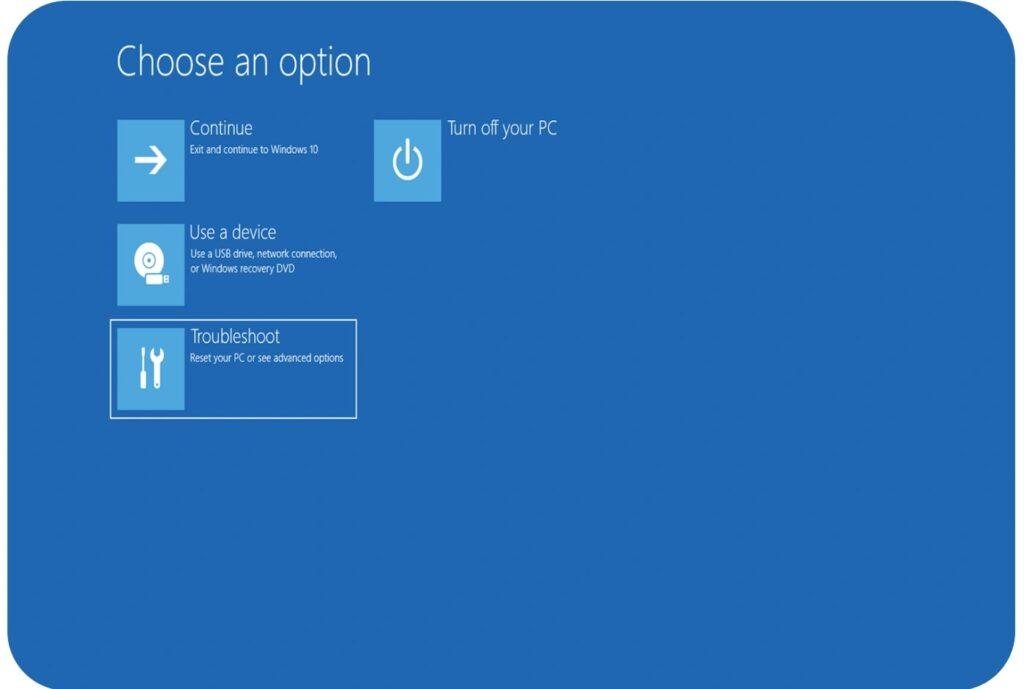Click the disc shape in device icon
Image resolution: width=1024 pixels, height=689 pixels.
coord(147,261)
